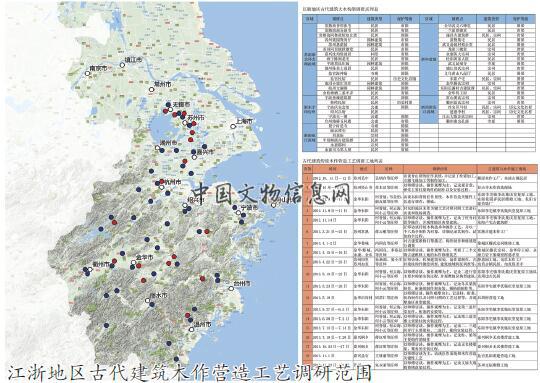Select the 镇江市 city marker circle
The height and width of the screenshot is (383, 540).
pyautogui.click(x=122, y=65)
